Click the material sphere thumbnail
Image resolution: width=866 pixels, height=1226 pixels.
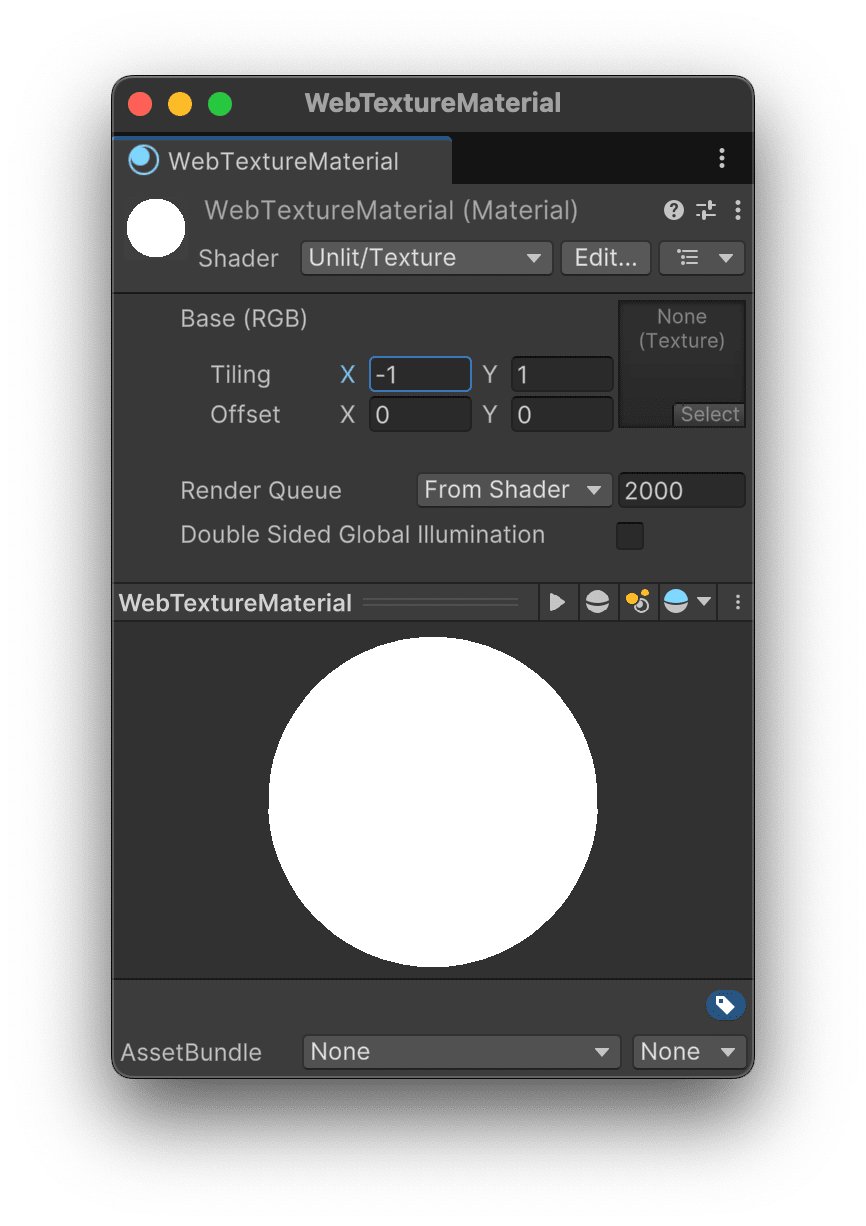coord(156,228)
